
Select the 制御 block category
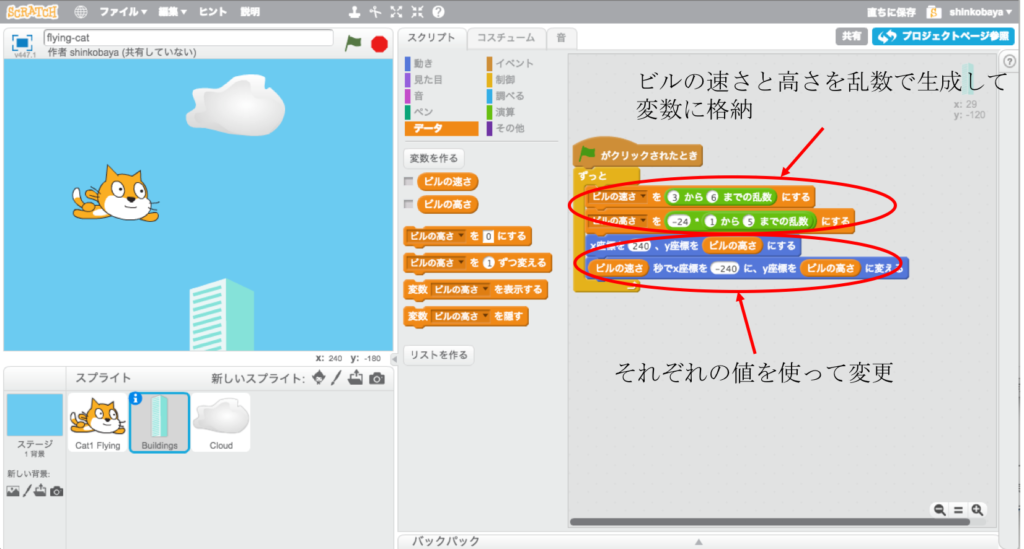(505, 80)
